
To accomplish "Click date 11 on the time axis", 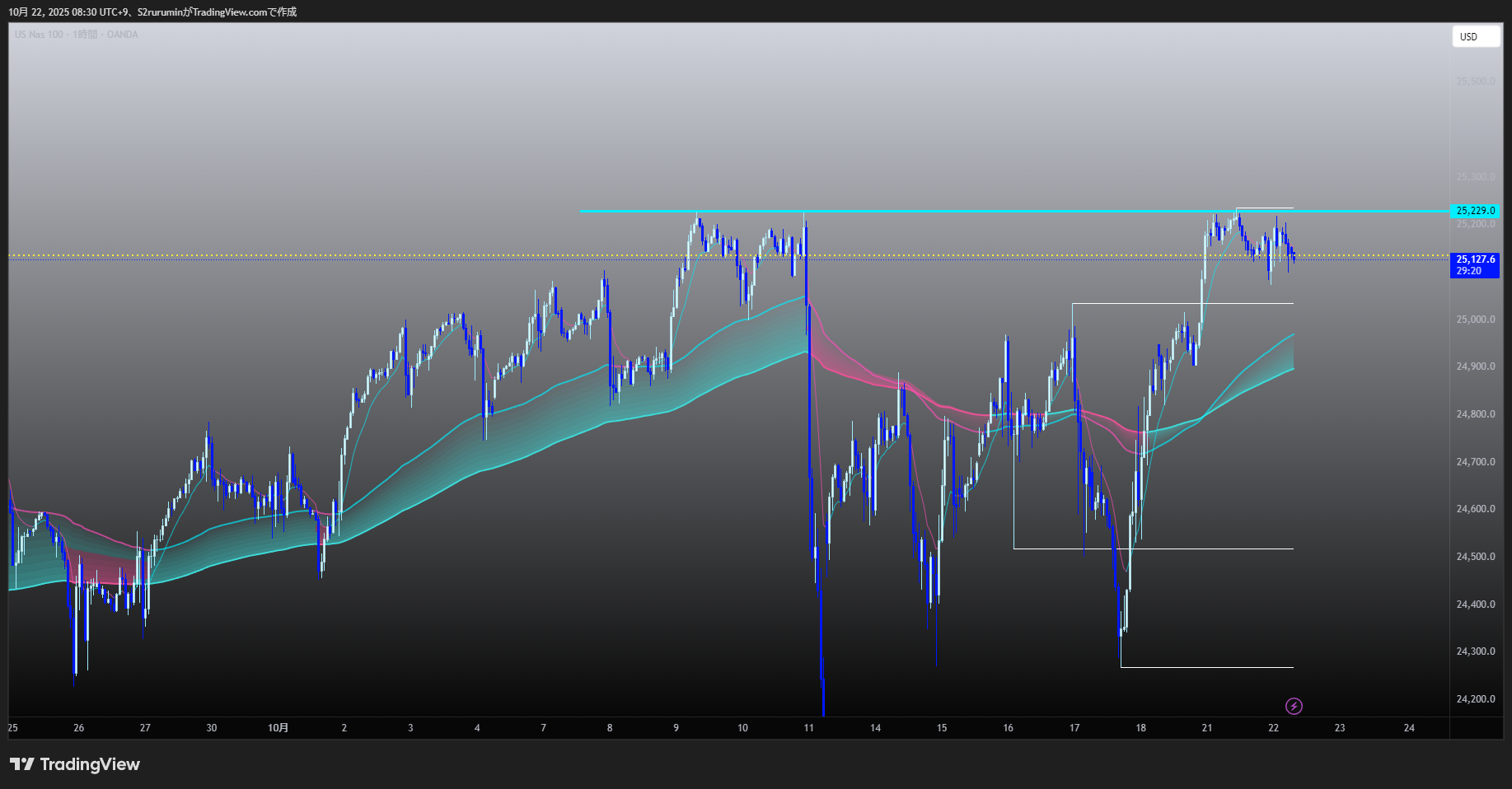I will [x=808, y=728].
